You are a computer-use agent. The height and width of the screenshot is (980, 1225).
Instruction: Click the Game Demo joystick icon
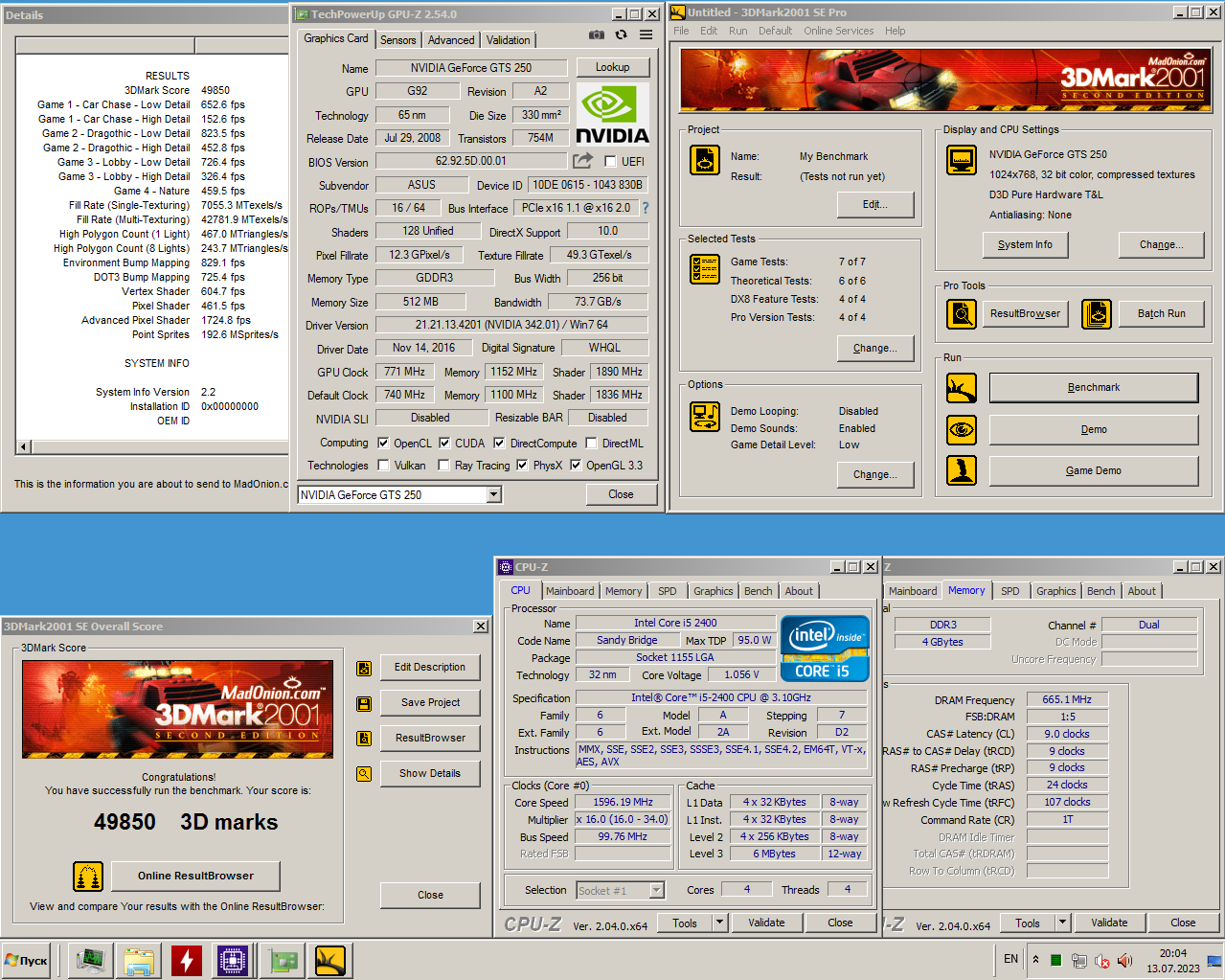[x=962, y=470]
